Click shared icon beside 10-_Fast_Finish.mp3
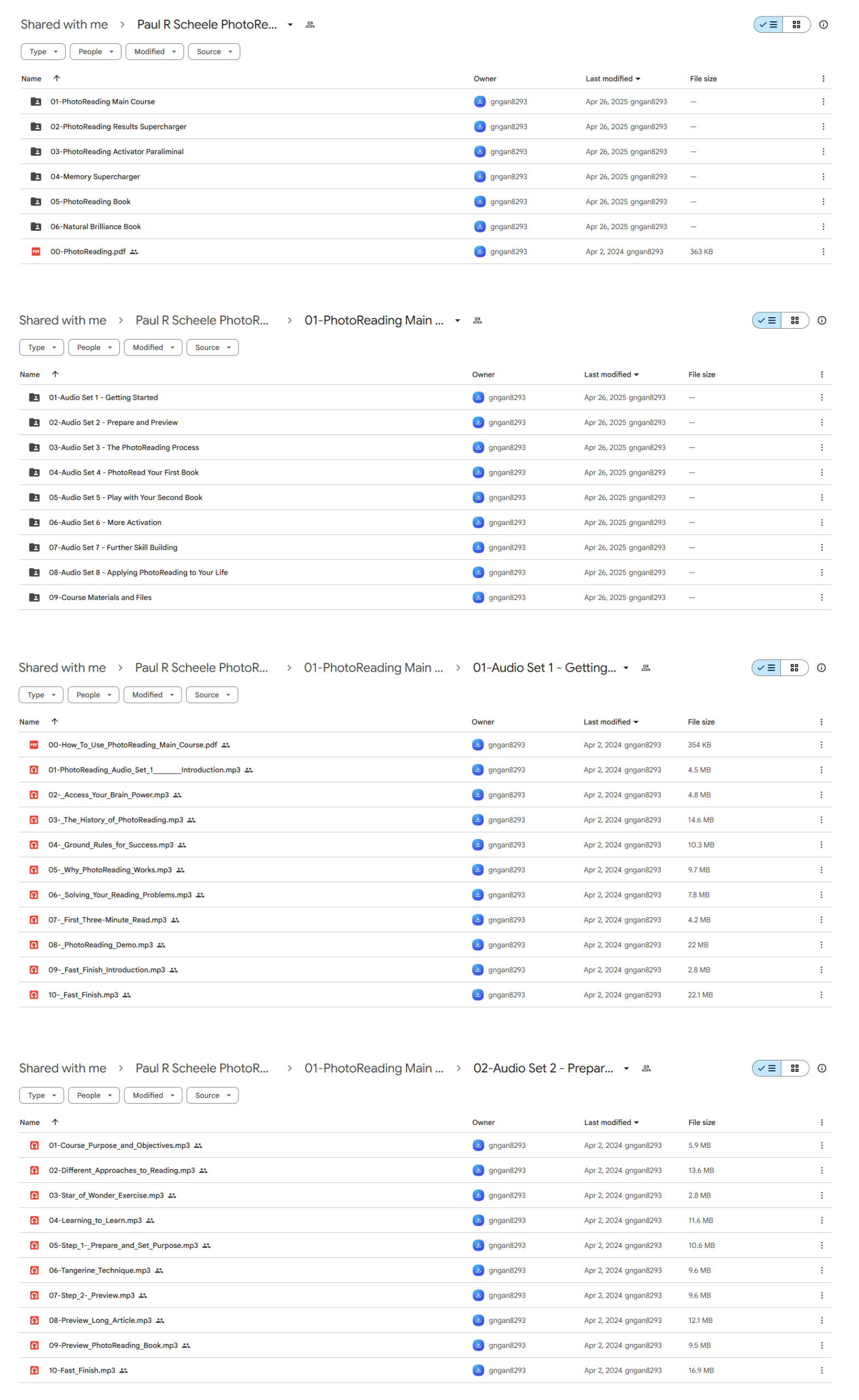The width and height of the screenshot is (859, 1400). click(x=127, y=995)
